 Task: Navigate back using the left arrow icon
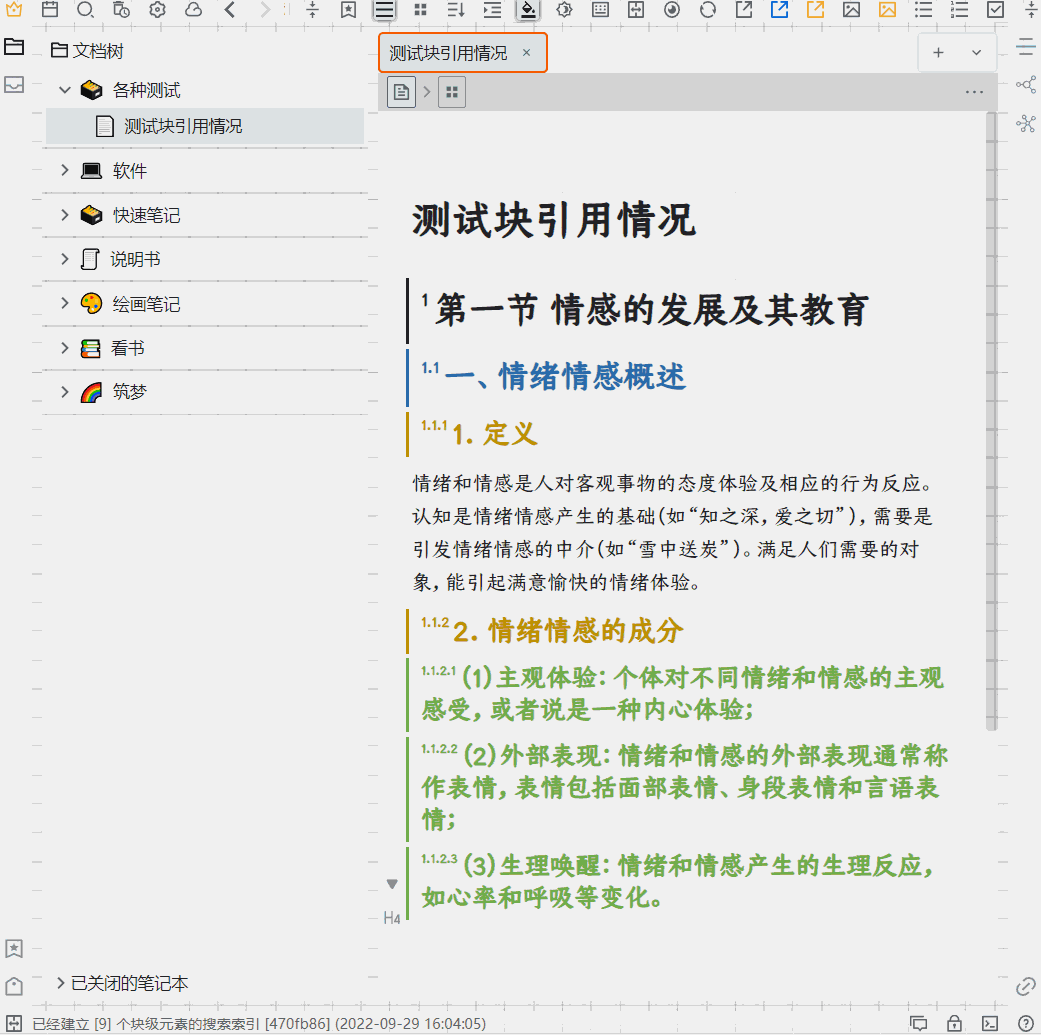coord(230,10)
